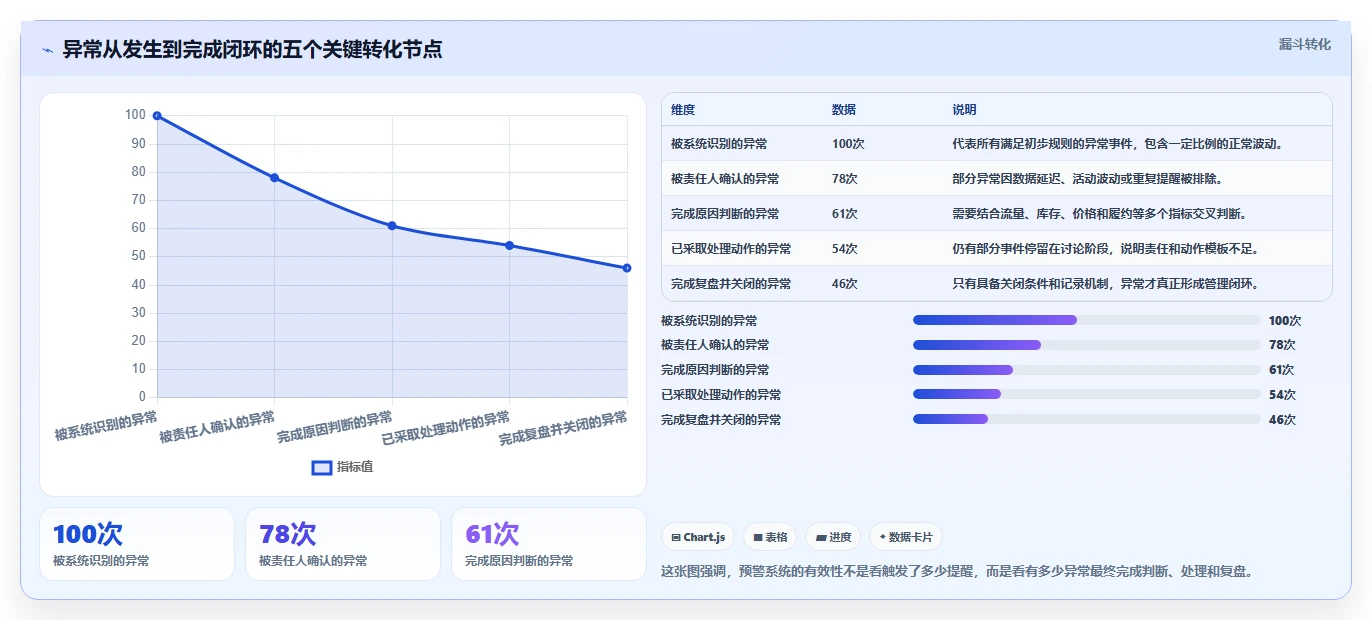Click the 表格 tag chip

(x=770, y=537)
